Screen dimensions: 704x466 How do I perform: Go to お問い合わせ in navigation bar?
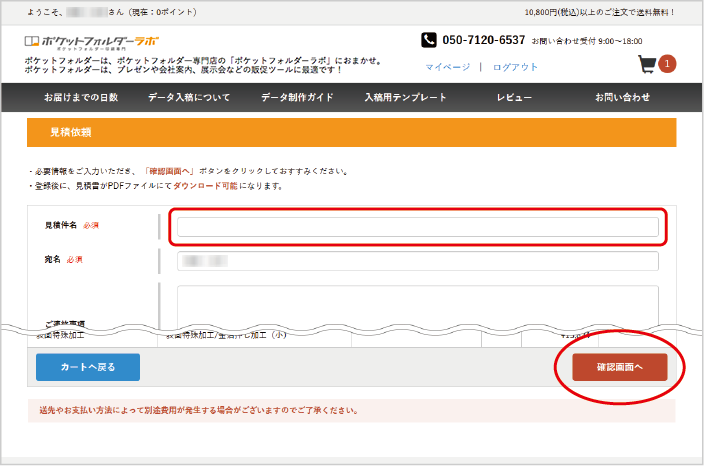[x=622, y=97]
